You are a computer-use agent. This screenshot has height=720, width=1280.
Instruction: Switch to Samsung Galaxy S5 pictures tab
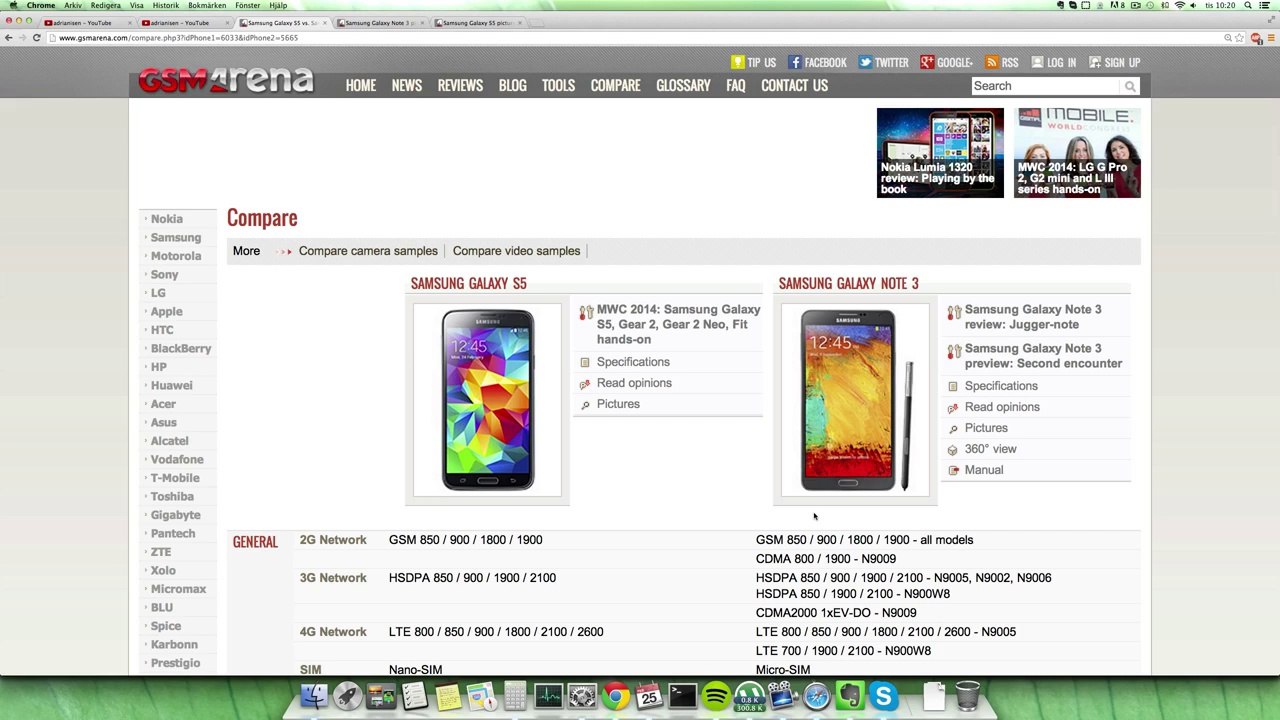[x=478, y=22]
